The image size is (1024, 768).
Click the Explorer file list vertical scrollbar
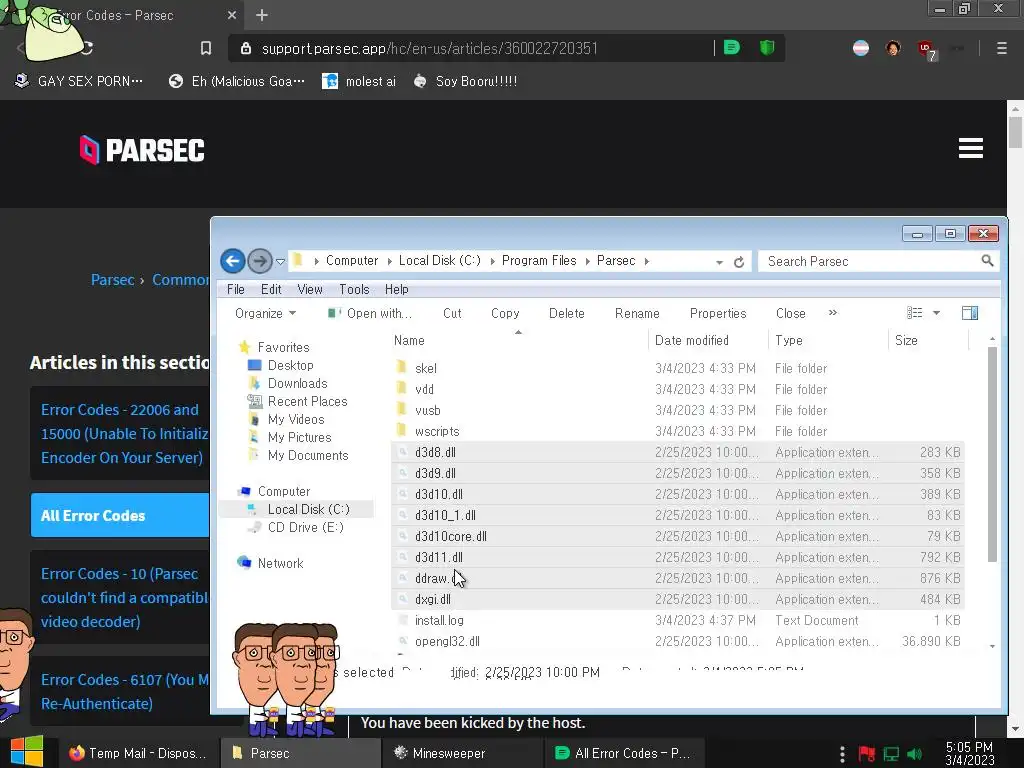[992, 455]
